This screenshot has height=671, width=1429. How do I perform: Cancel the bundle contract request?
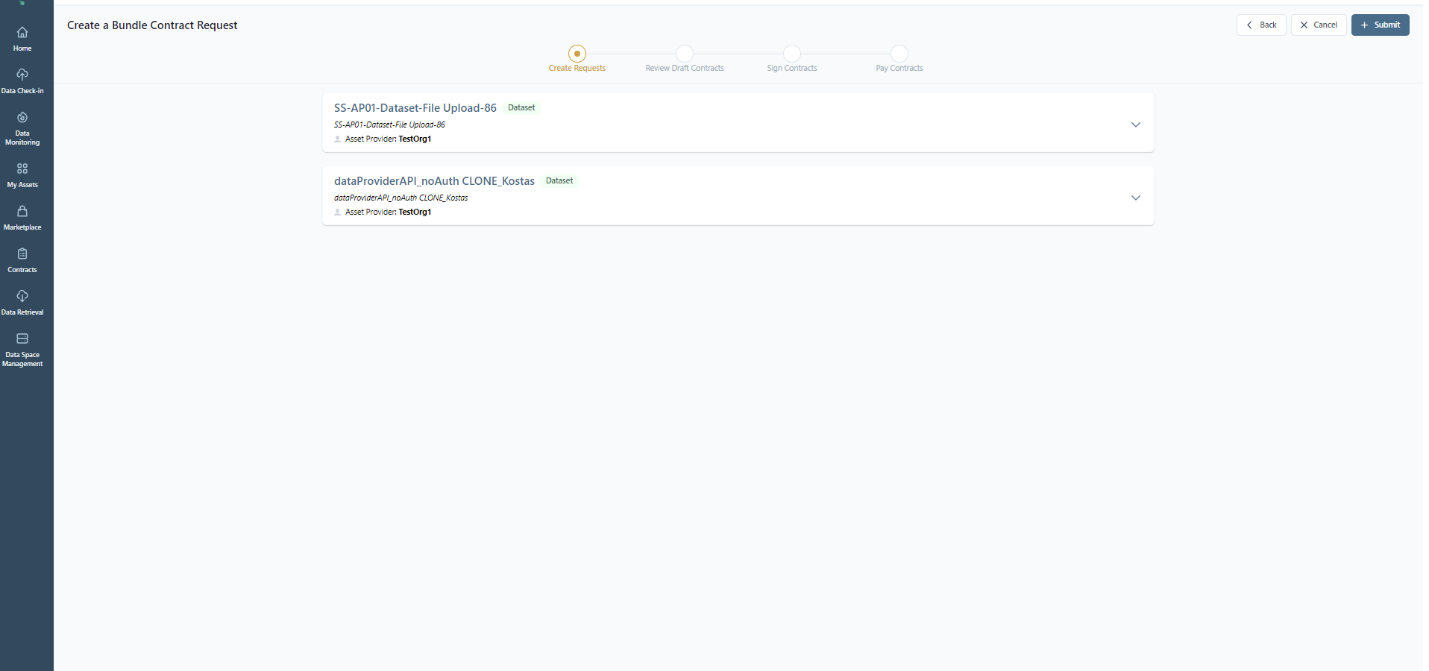[1318, 25]
